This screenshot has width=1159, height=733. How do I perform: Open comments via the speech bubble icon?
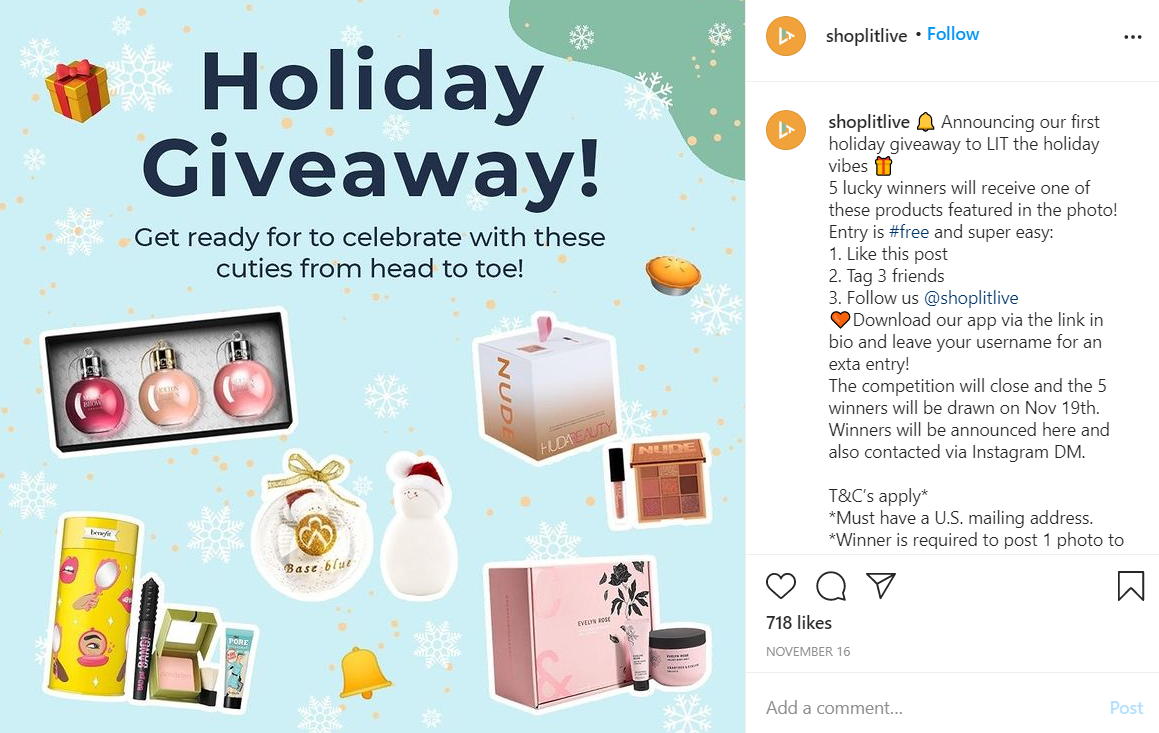(831, 586)
